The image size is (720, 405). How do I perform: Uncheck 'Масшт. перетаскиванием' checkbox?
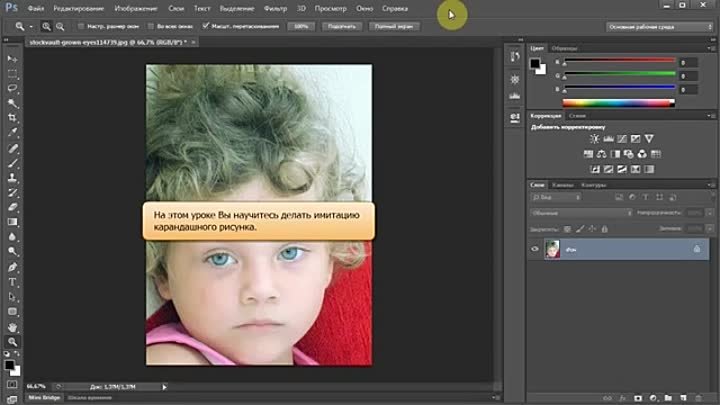tap(206, 25)
